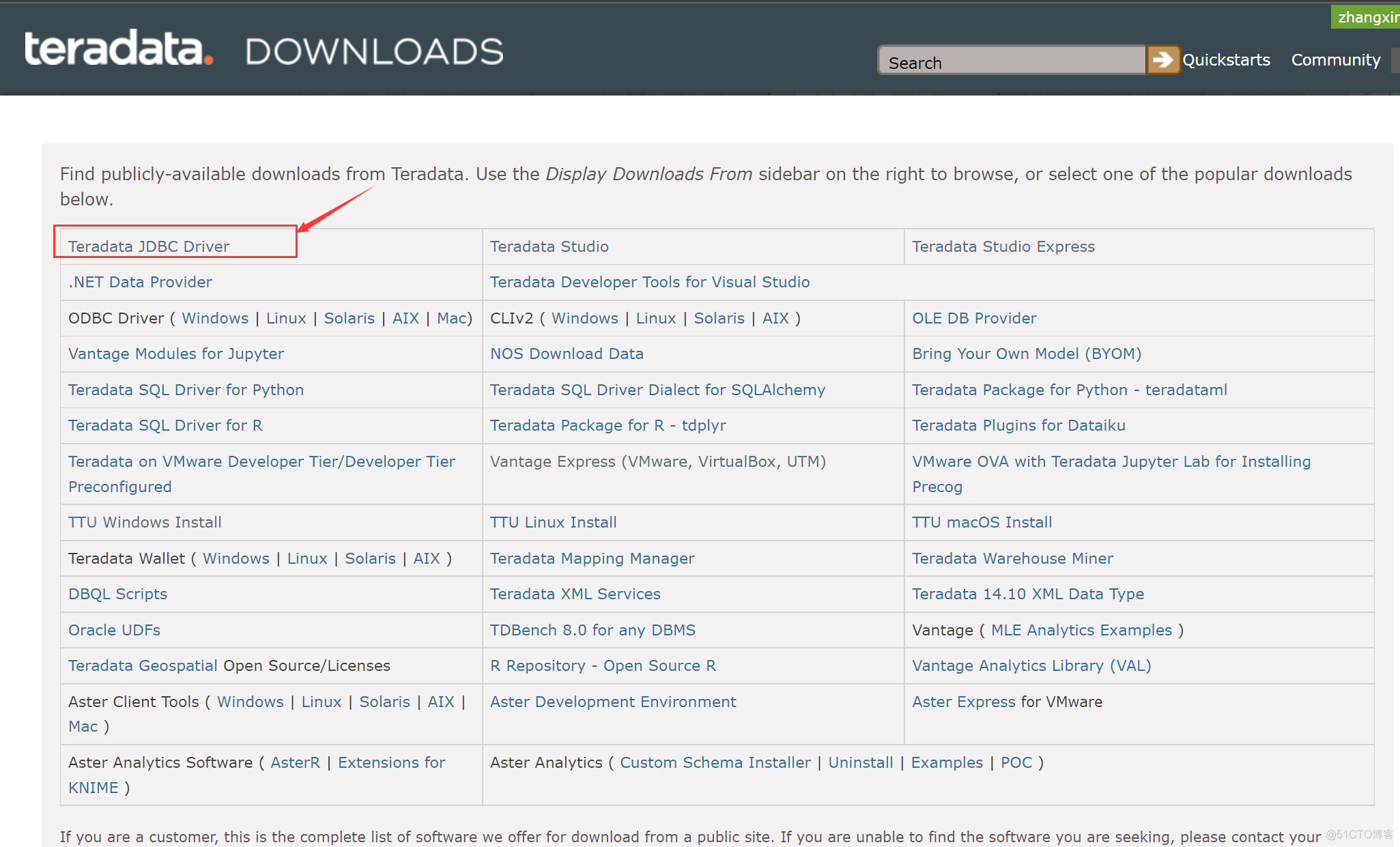Open VMware OVA with Teradata Jupyter Lab

[1111, 474]
